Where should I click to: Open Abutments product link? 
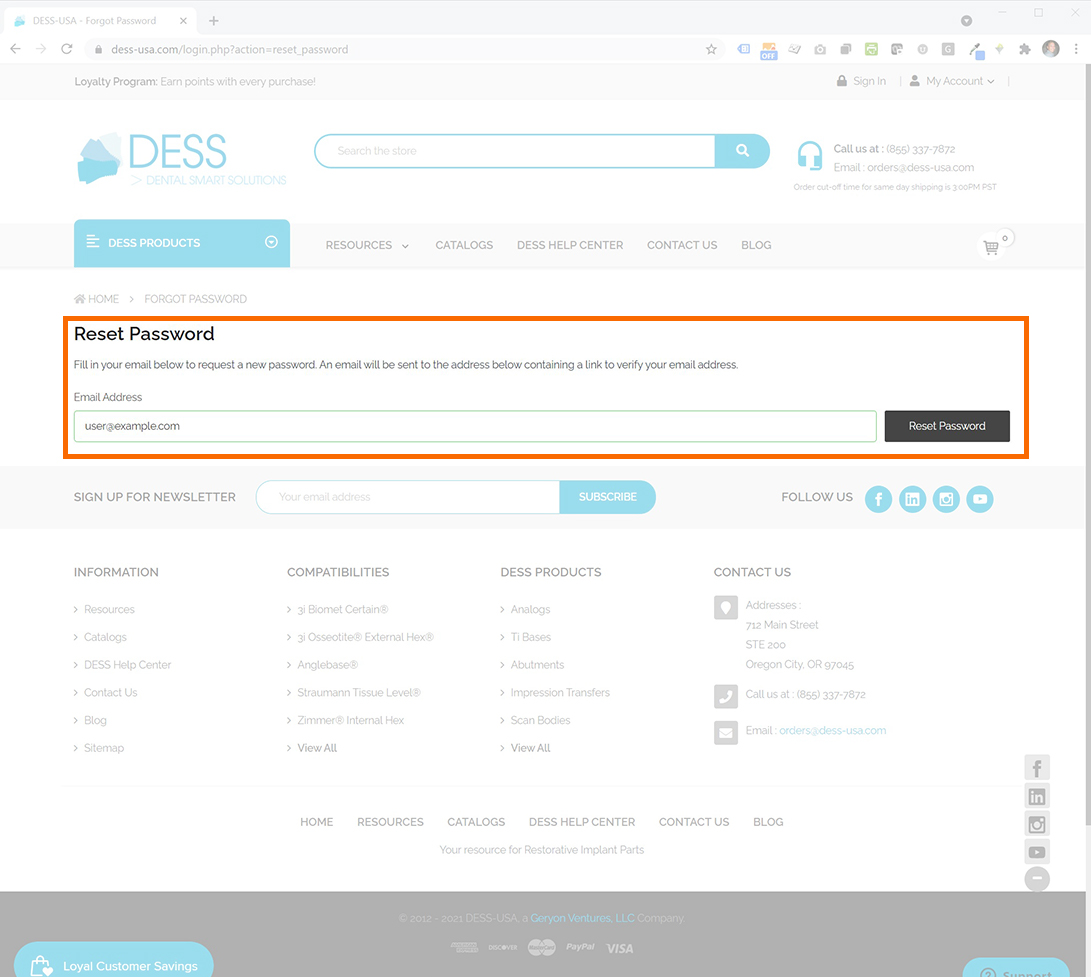tap(537, 665)
